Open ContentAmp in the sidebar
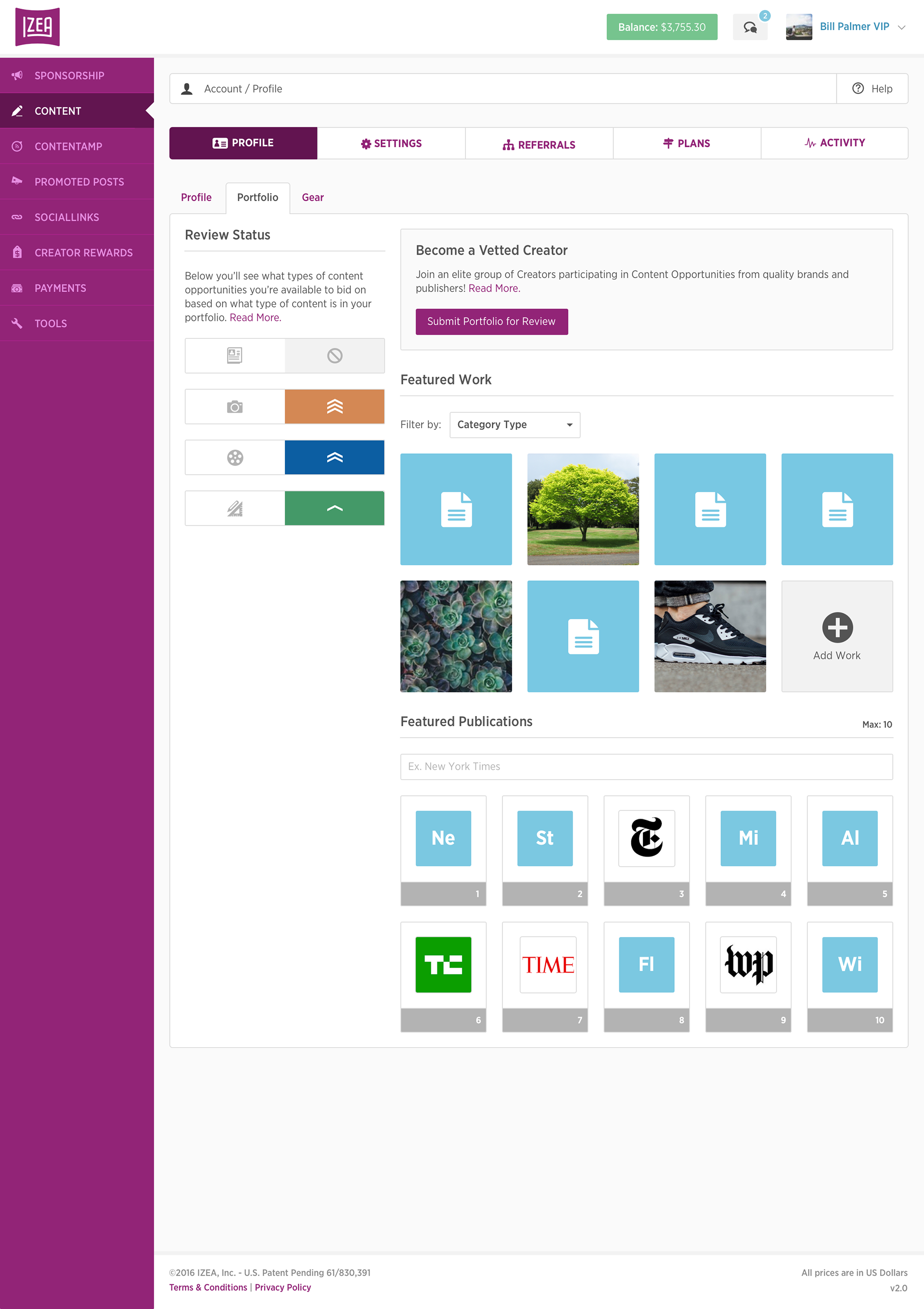924x1309 pixels. pos(77,146)
